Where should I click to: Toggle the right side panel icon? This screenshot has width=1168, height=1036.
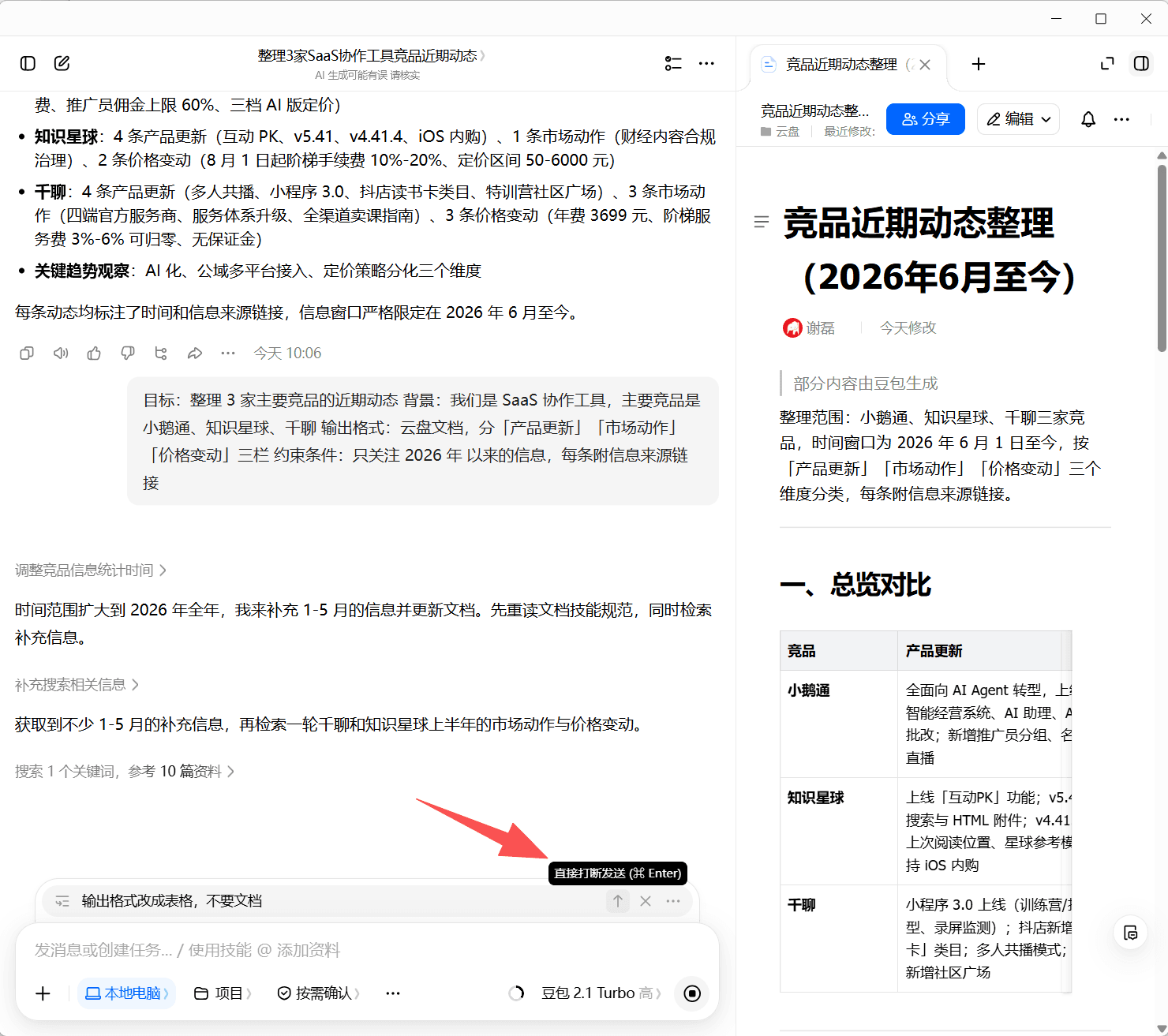pyautogui.click(x=1141, y=64)
